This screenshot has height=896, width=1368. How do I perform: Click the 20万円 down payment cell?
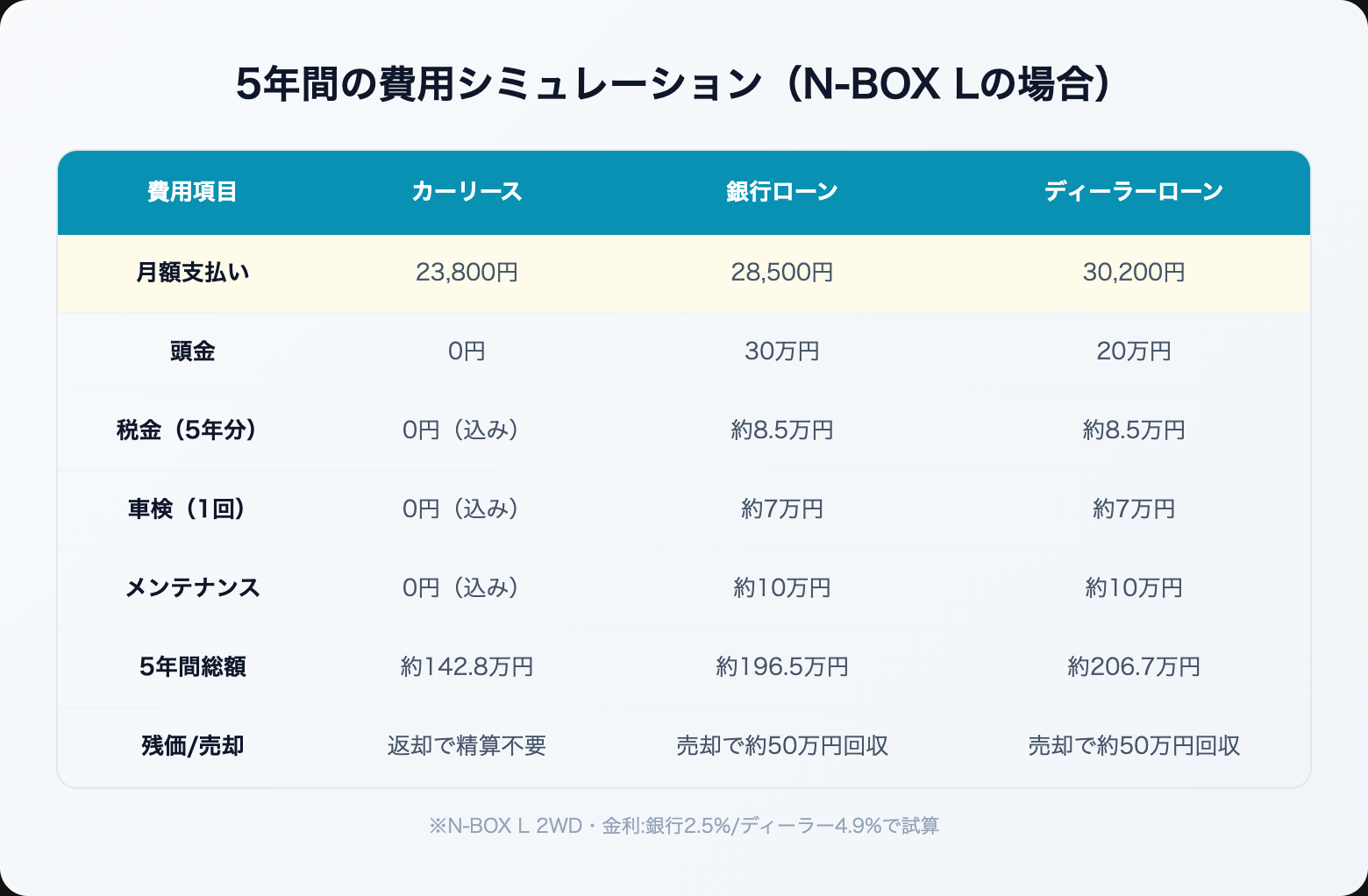(x=1133, y=352)
